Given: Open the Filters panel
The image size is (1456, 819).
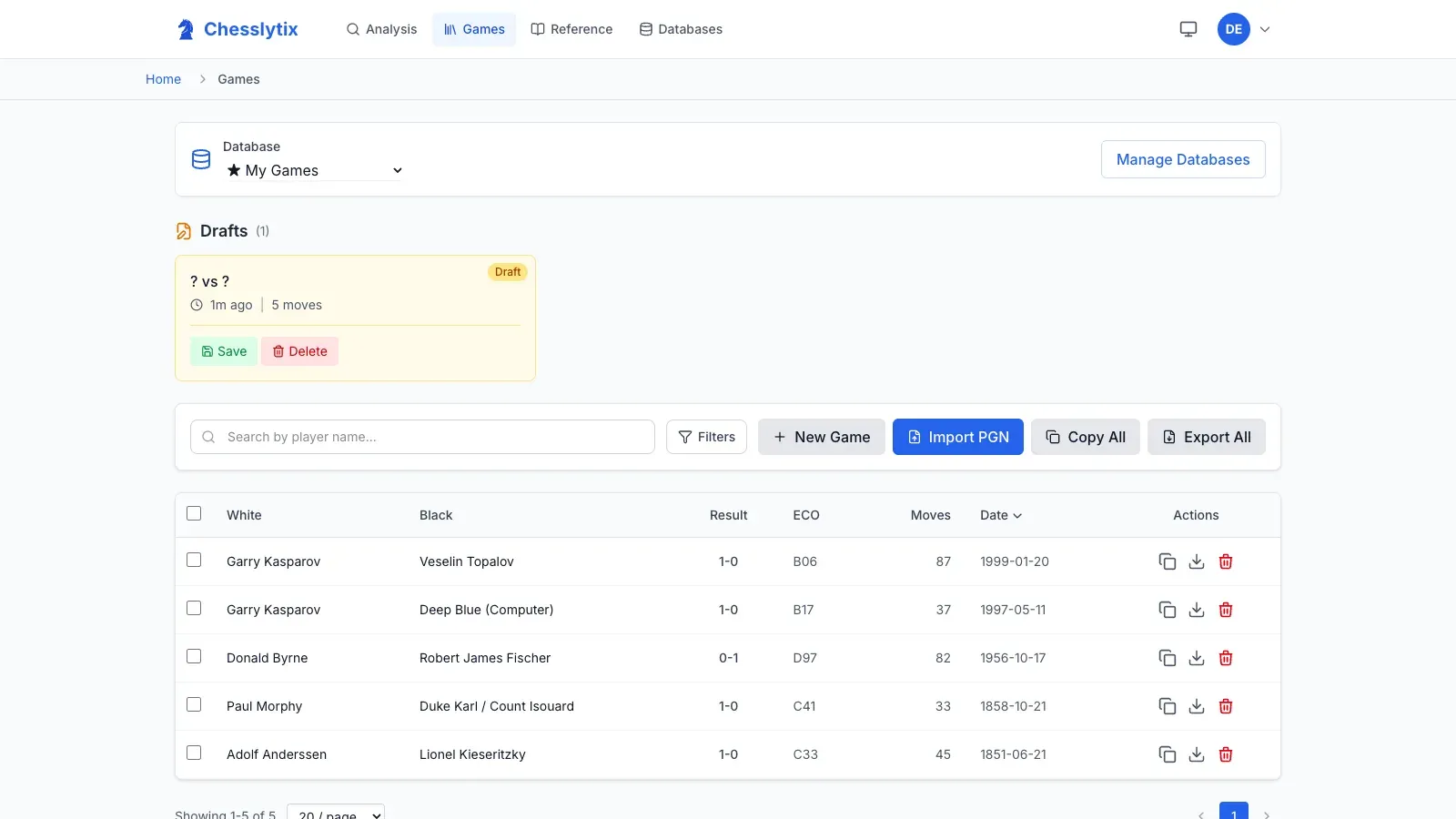Looking at the screenshot, I should coord(706,437).
